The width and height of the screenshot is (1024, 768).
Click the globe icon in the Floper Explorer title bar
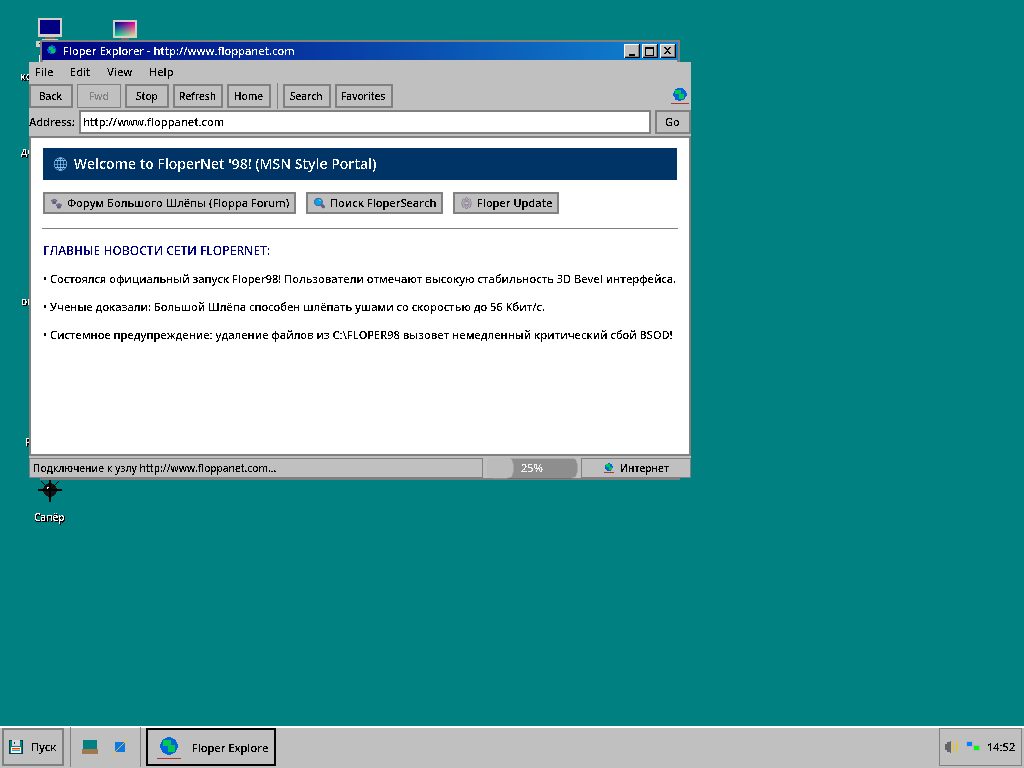coord(52,50)
